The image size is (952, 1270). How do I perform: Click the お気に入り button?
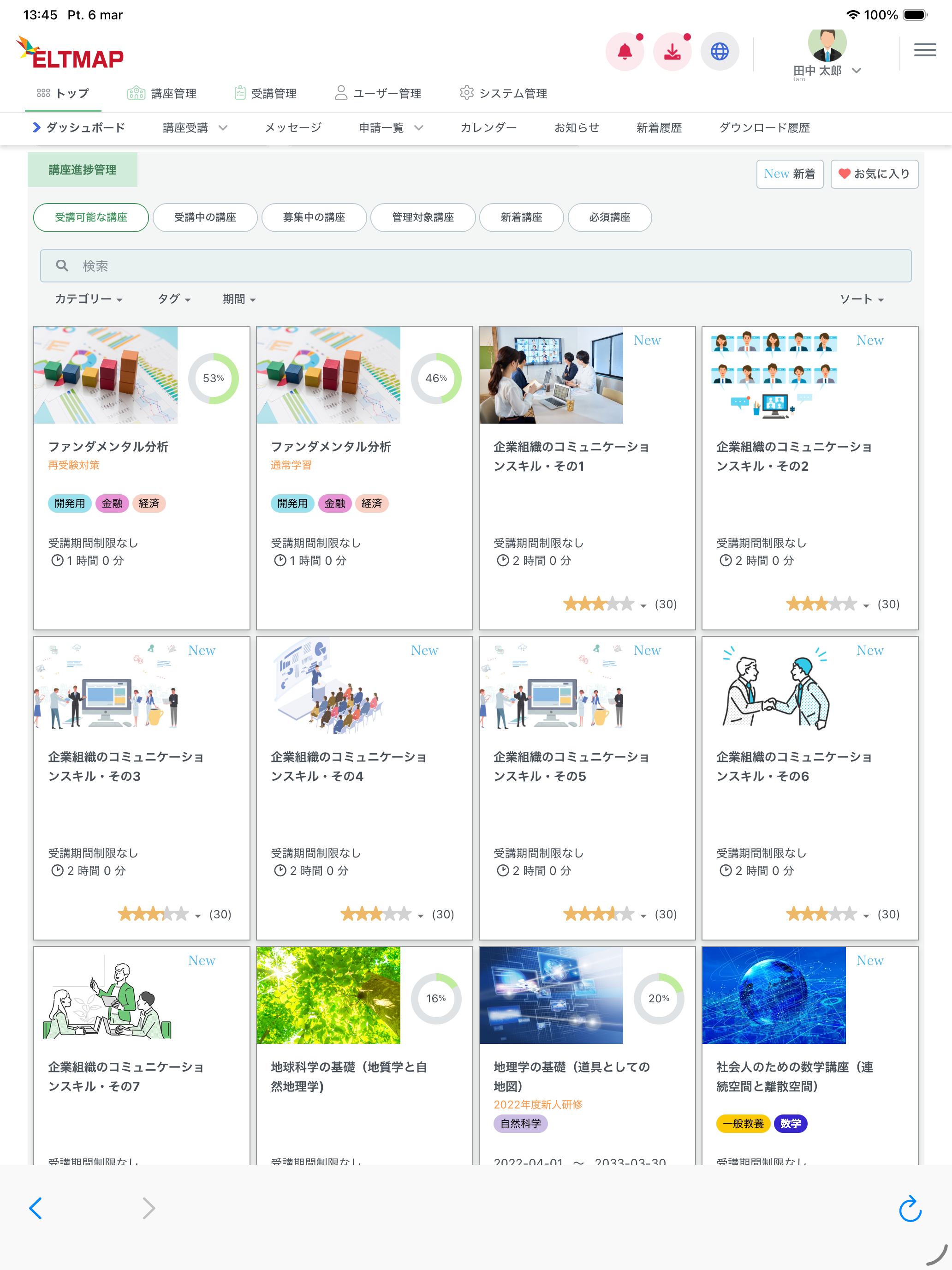coord(874,174)
